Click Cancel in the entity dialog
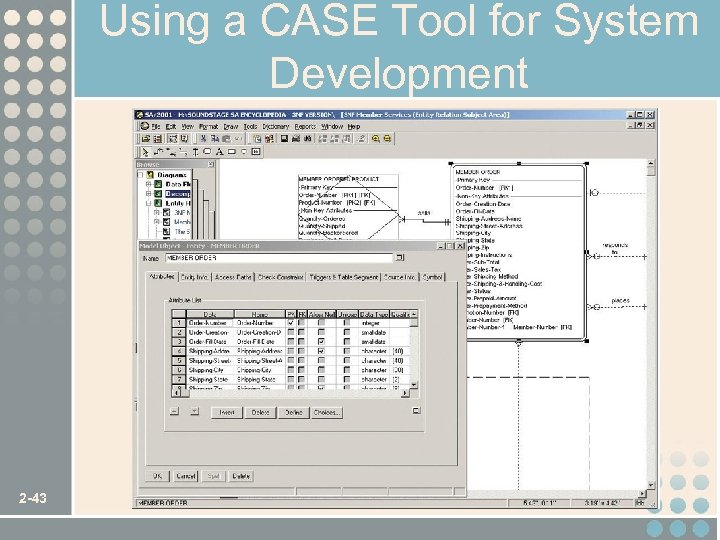The image size is (720, 540). point(186,476)
